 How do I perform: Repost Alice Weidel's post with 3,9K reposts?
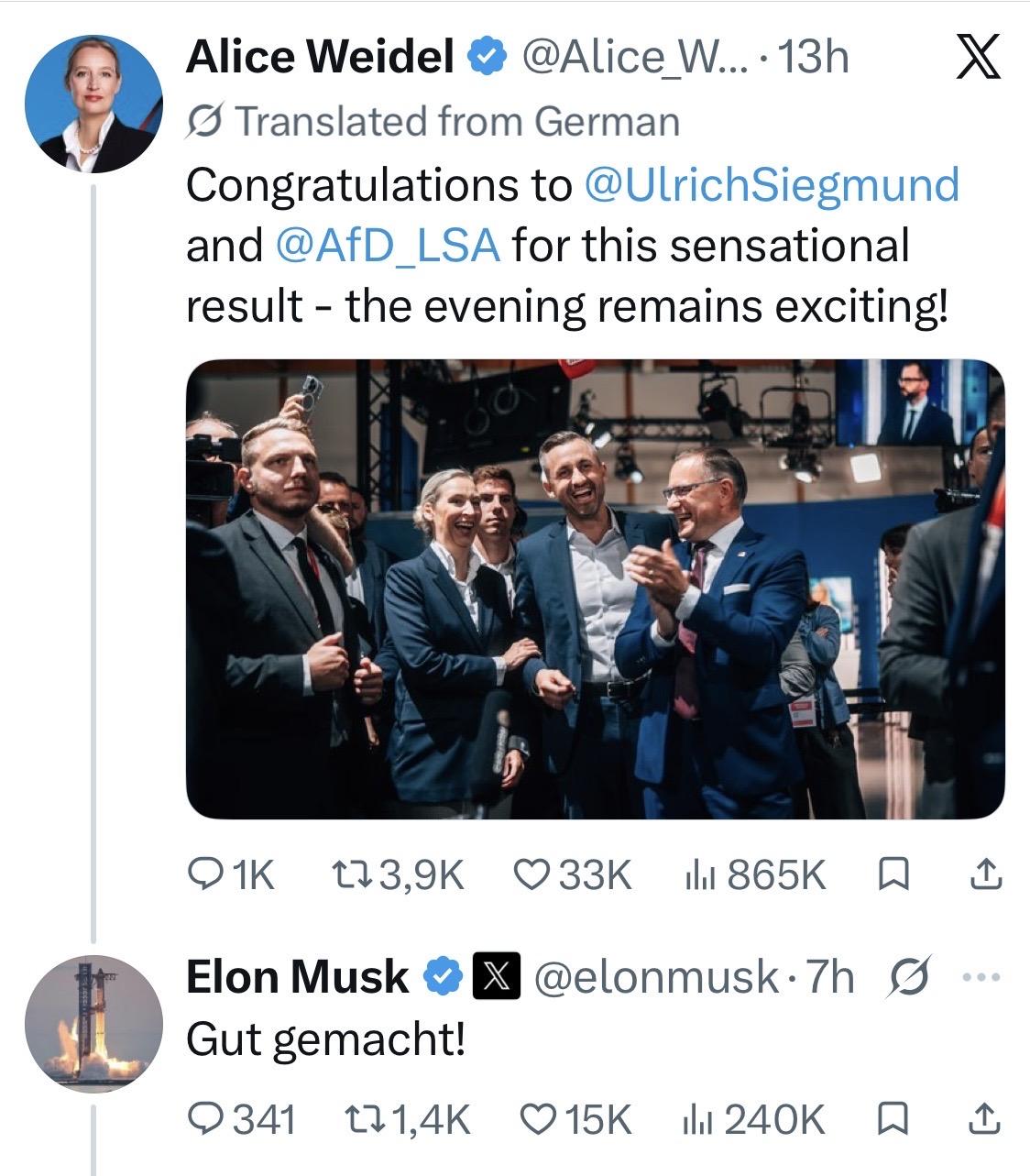pyautogui.click(x=397, y=874)
